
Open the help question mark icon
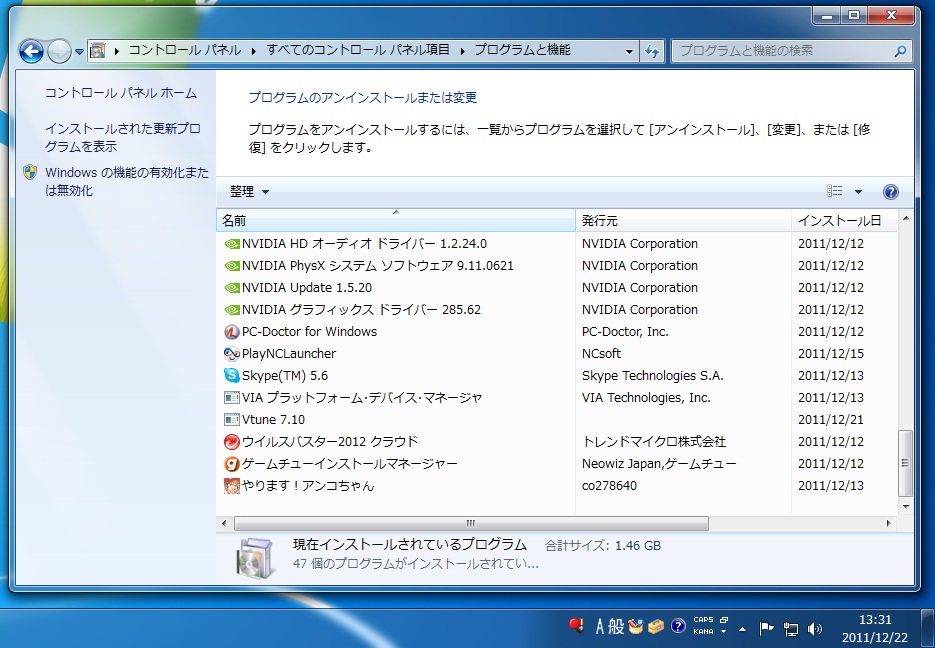point(891,192)
